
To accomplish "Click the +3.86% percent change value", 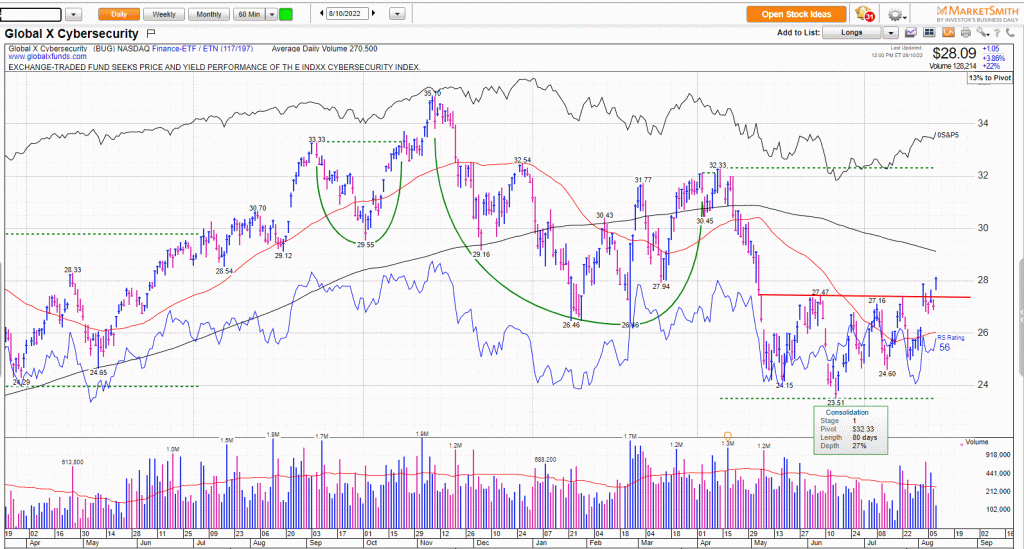I will click(x=993, y=57).
